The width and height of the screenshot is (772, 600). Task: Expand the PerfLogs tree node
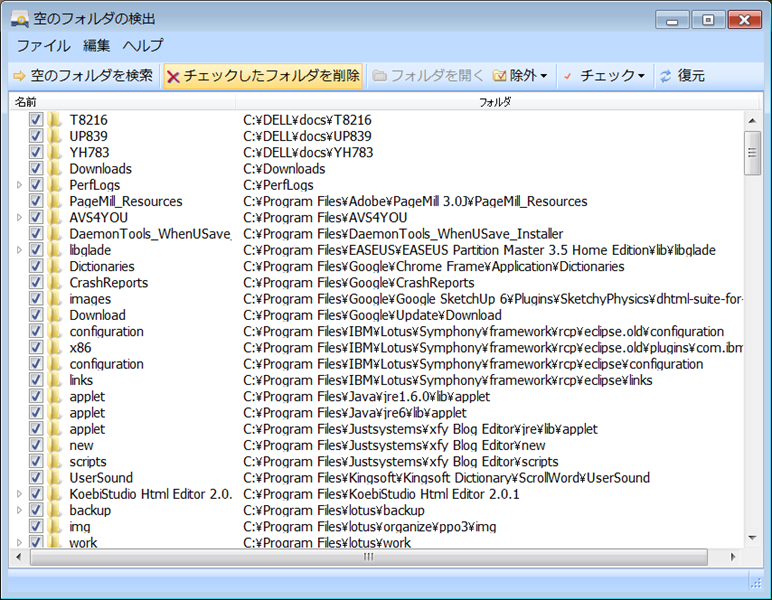[x=19, y=185]
